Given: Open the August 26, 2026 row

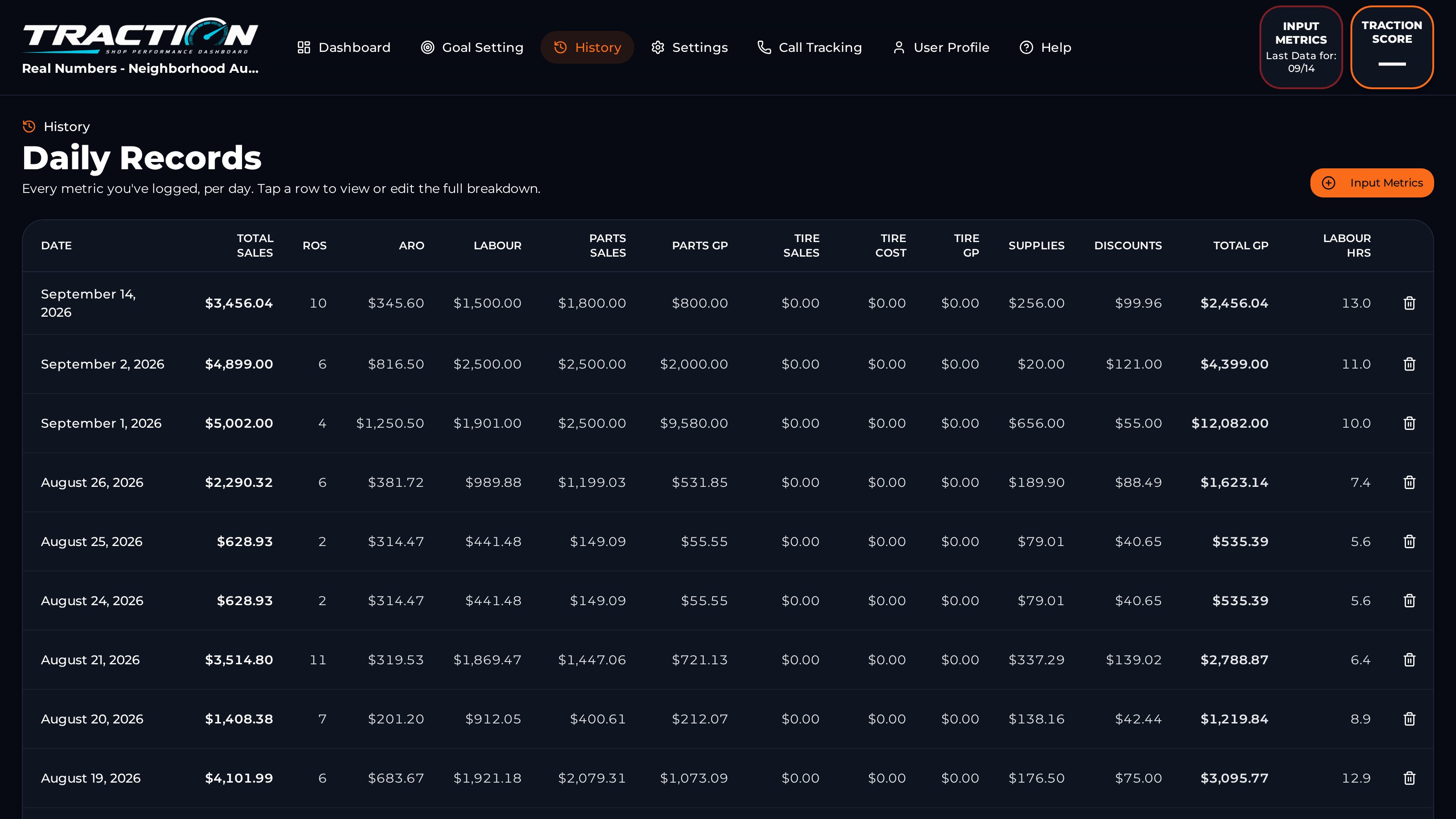Looking at the screenshot, I should click(x=728, y=482).
